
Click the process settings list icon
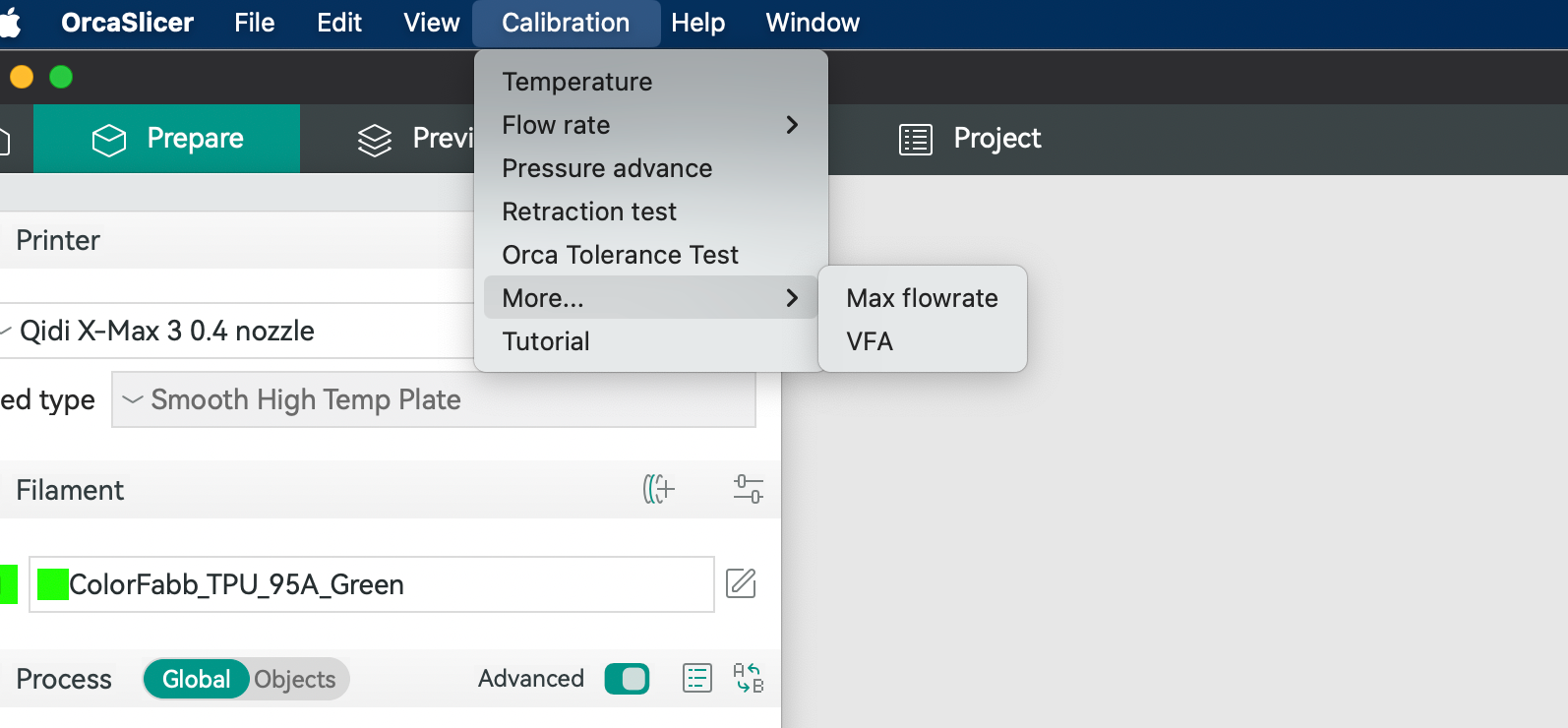tap(696, 678)
